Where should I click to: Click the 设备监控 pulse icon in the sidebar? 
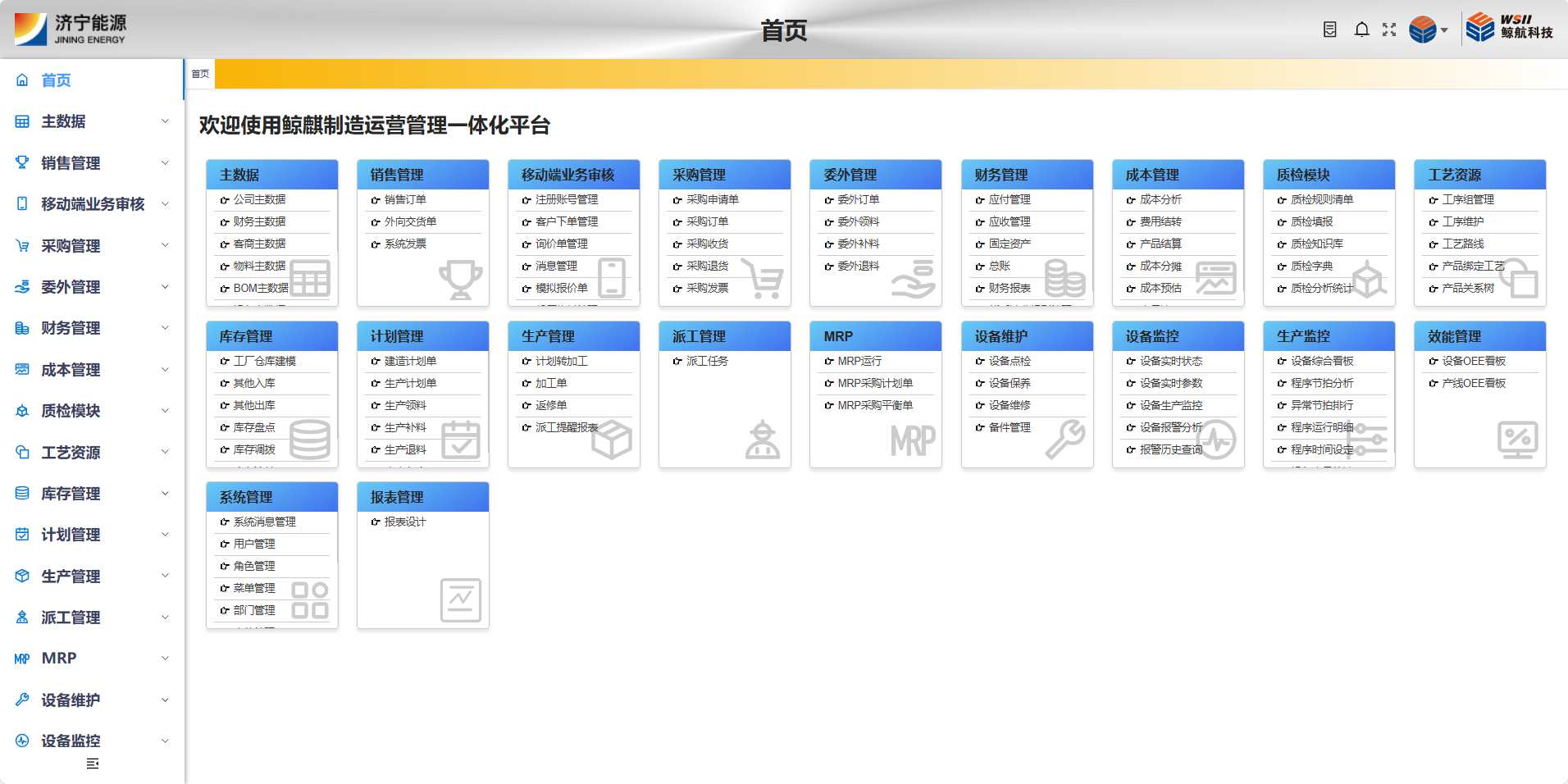click(x=22, y=741)
